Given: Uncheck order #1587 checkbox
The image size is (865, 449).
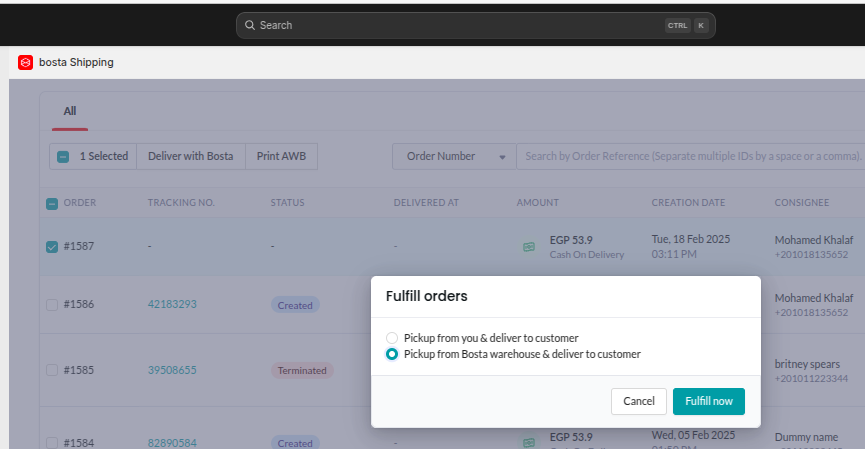Looking at the screenshot, I should coord(52,247).
